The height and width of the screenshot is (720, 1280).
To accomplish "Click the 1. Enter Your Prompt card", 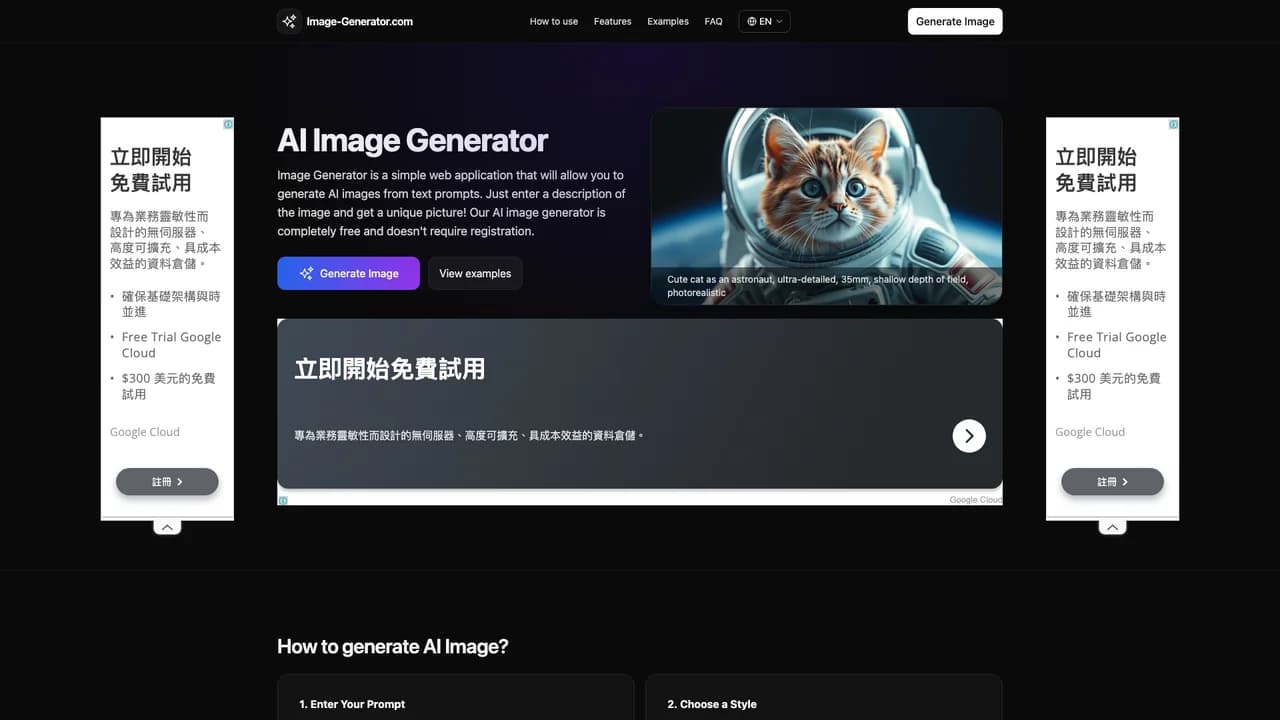I will tap(455, 698).
